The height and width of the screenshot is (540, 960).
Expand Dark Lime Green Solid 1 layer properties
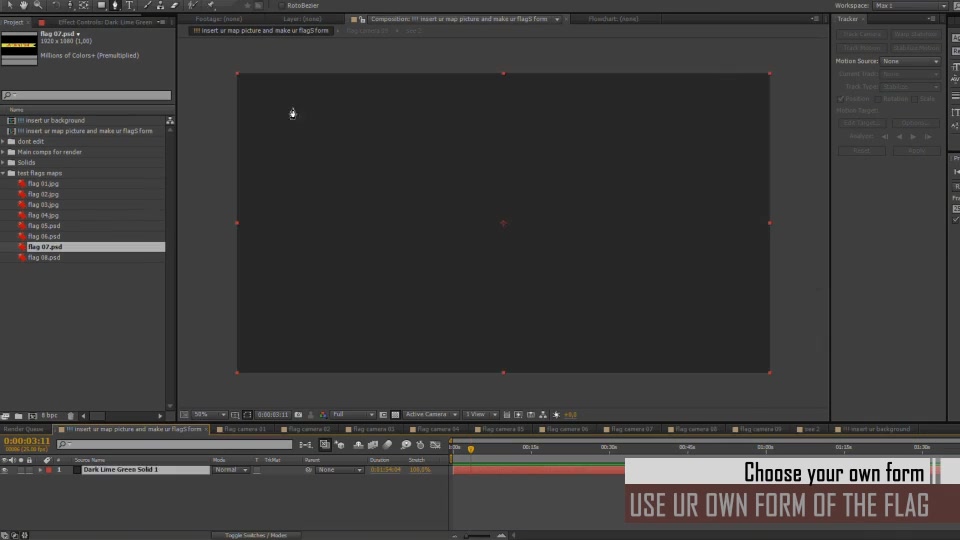[40, 470]
